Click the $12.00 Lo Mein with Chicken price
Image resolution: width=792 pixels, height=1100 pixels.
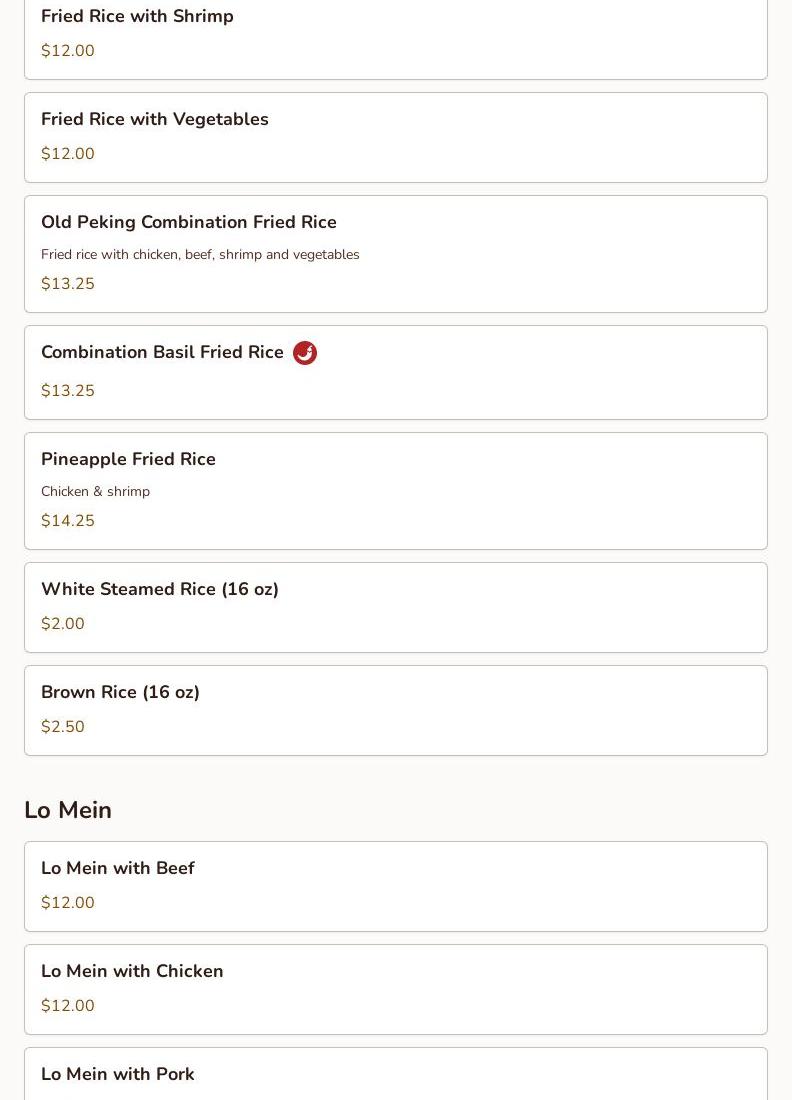click(68, 1006)
